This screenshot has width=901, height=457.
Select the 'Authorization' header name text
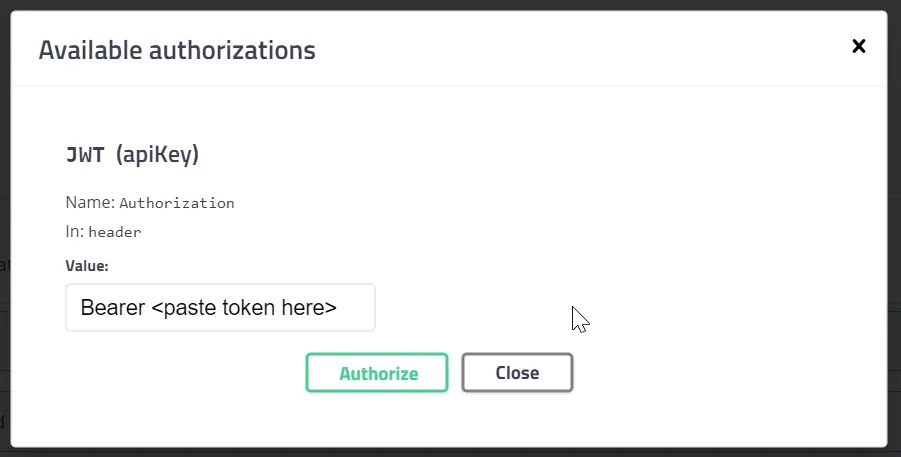[x=177, y=203]
